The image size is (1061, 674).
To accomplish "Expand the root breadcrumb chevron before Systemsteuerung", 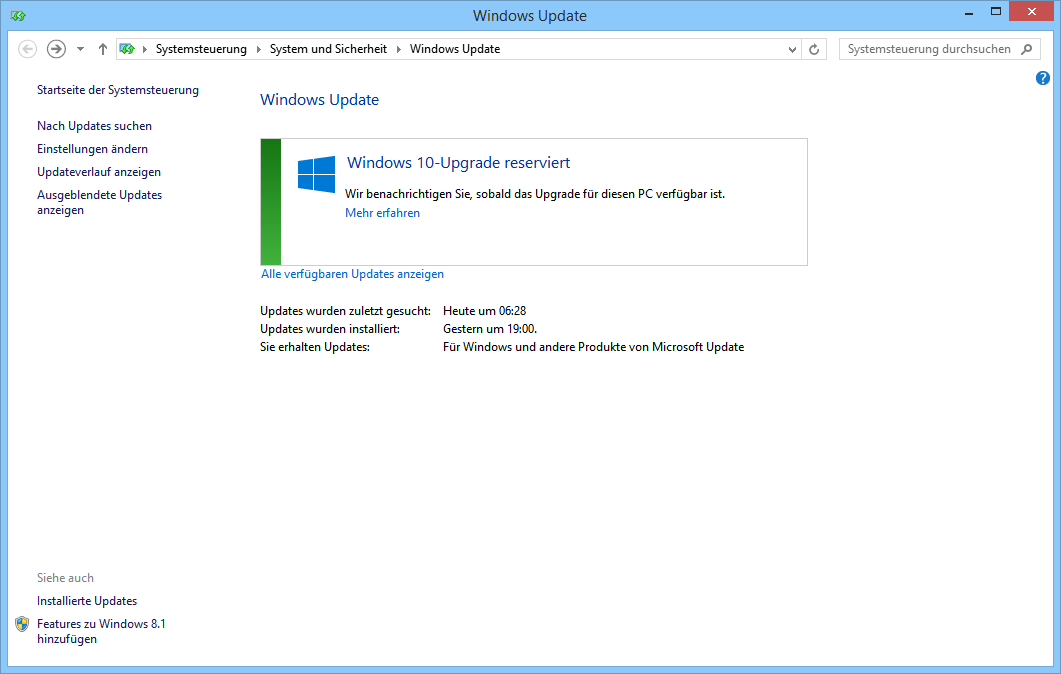I will (x=145, y=49).
